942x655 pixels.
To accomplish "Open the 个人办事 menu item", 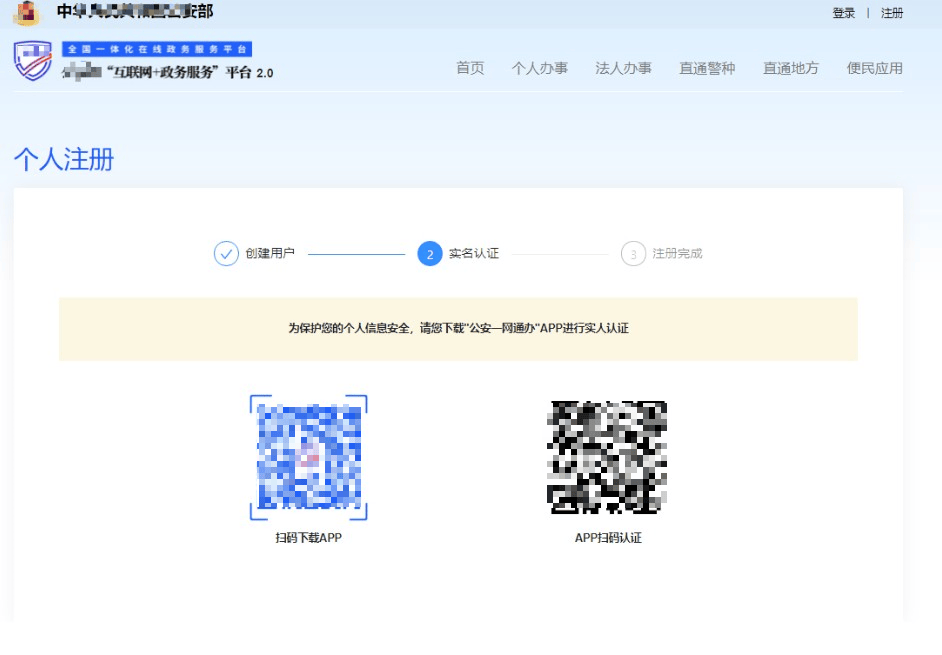I will coord(539,68).
